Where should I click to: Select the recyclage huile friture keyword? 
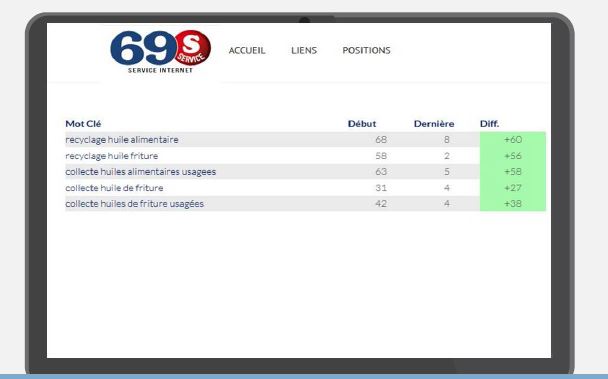tap(112, 156)
